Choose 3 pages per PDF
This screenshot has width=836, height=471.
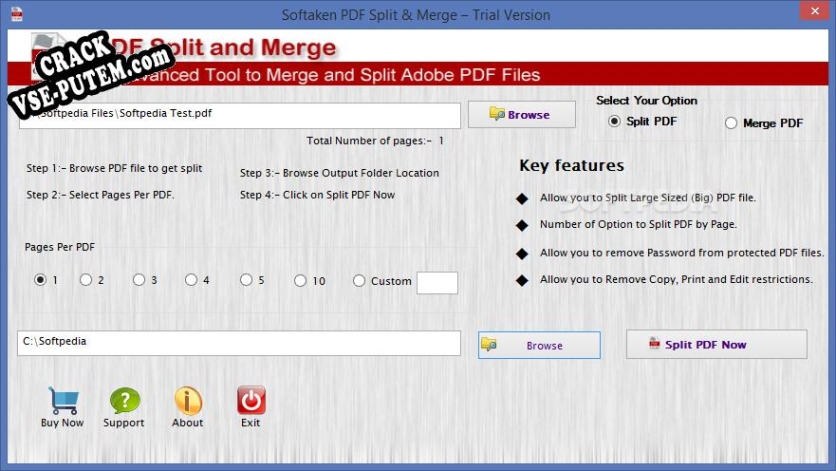coord(139,280)
